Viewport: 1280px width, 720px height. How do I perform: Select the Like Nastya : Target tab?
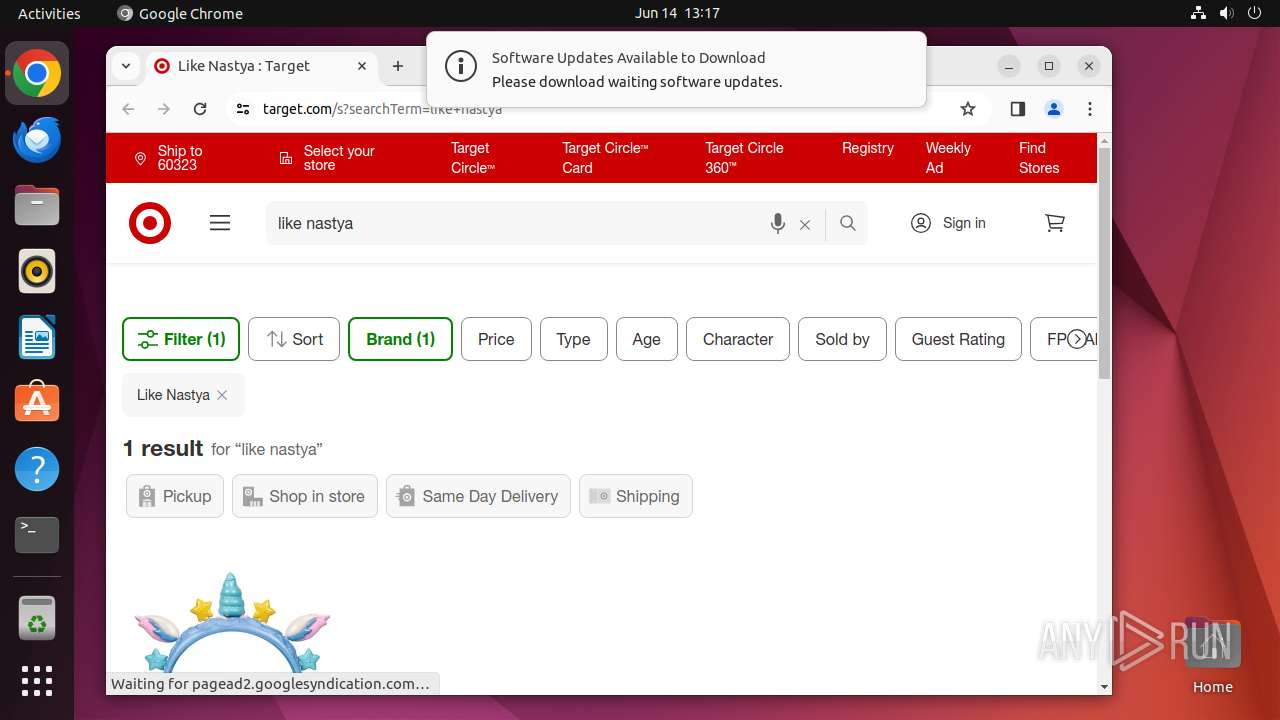262,66
